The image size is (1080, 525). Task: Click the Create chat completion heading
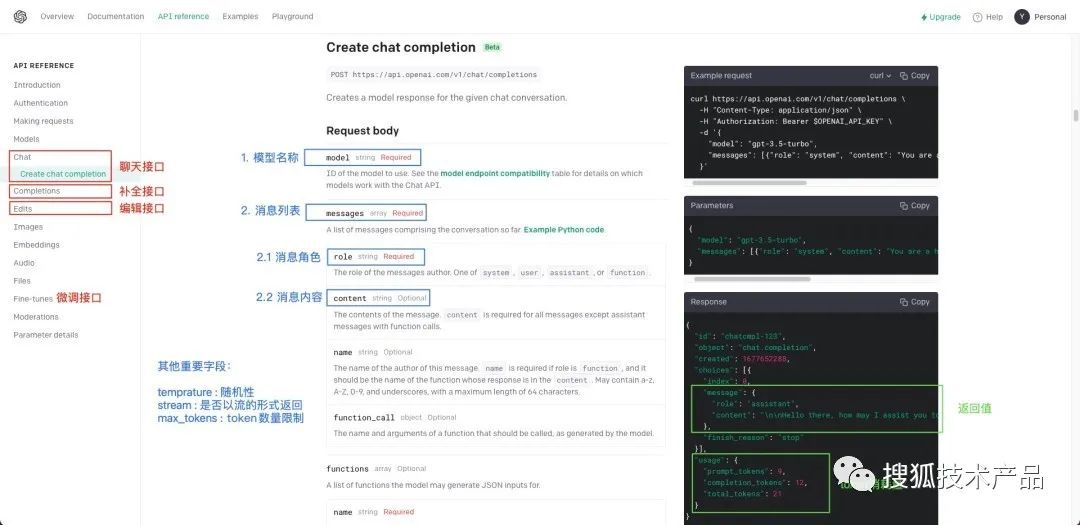pyautogui.click(x=401, y=48)
